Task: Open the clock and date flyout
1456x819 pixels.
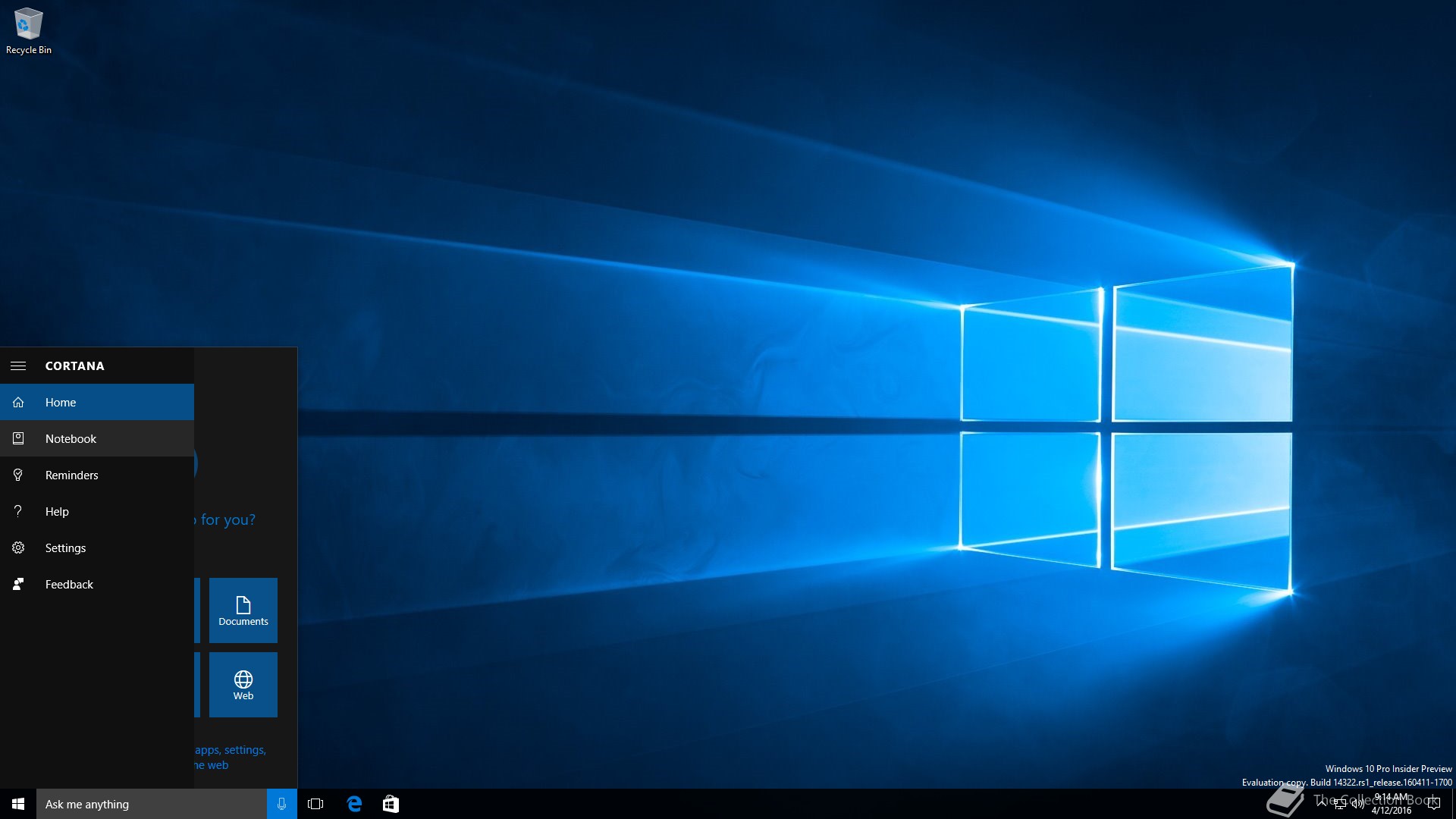Action: [1392, 804]
